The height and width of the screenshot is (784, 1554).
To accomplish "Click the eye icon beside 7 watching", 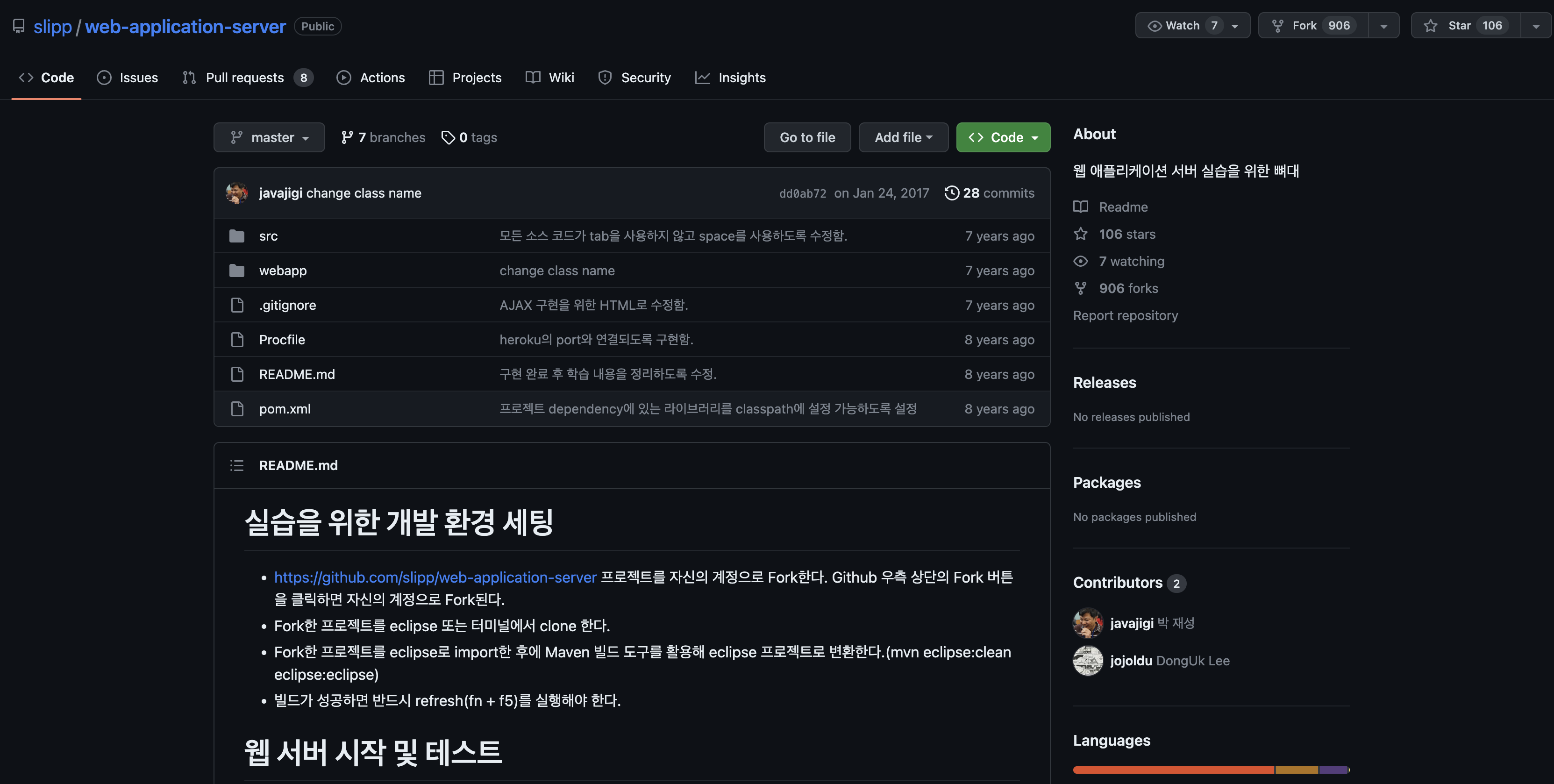I will [1080, 261].
